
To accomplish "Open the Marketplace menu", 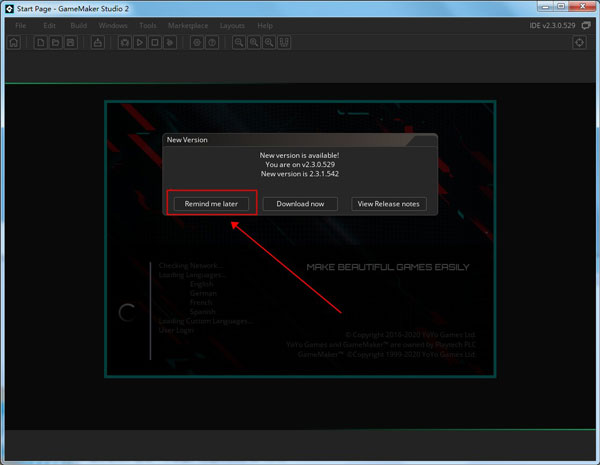I will coord(188,25).
